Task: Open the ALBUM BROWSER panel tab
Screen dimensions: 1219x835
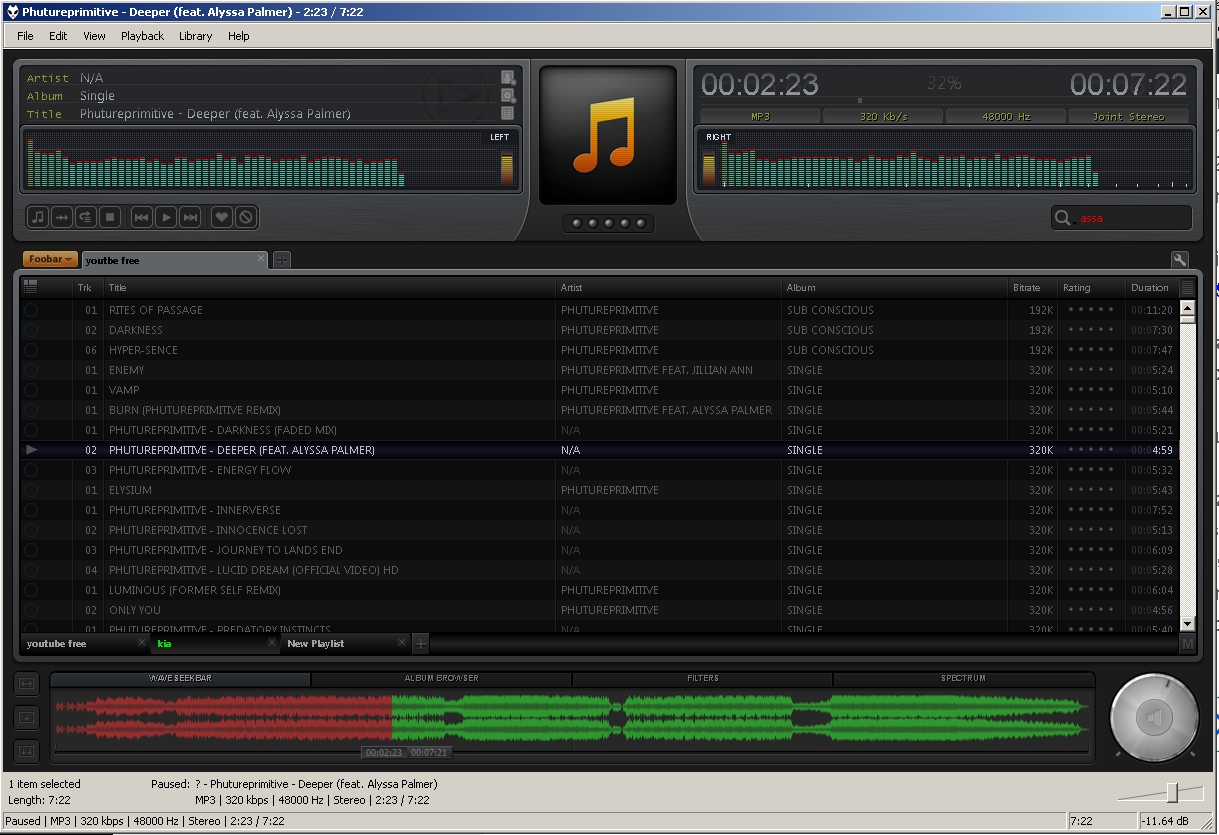Action: (x=441, y=678)
